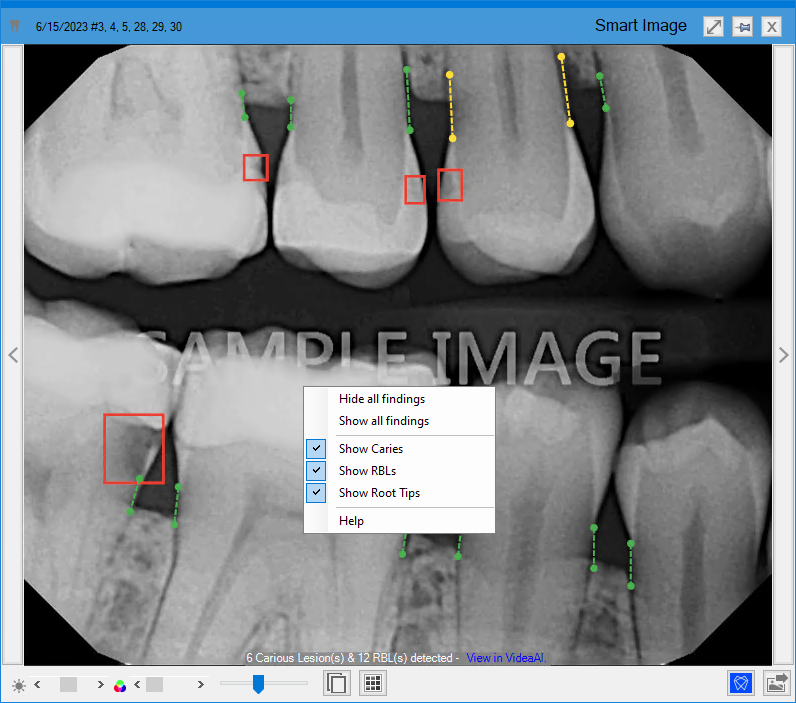
Task: Open Help from the context menu
Action: pyautogui.click(x=351, y=521)
